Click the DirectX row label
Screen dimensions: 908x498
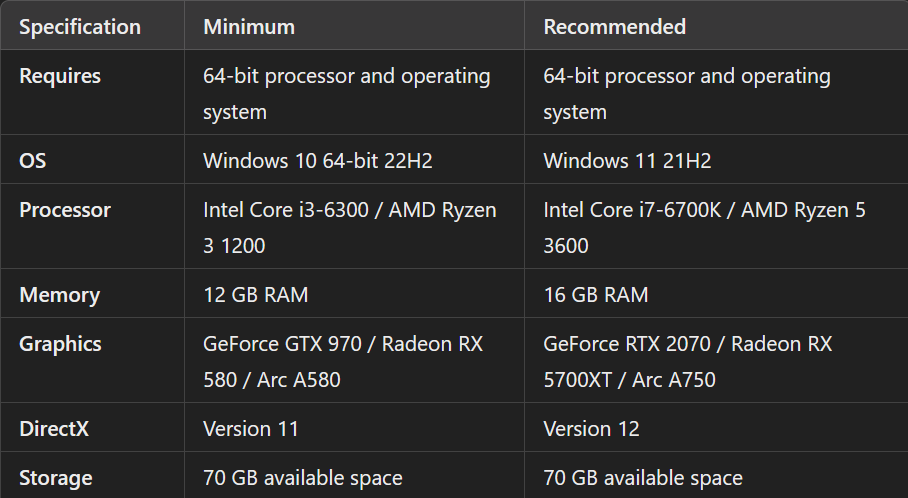[x=54, y=429]
